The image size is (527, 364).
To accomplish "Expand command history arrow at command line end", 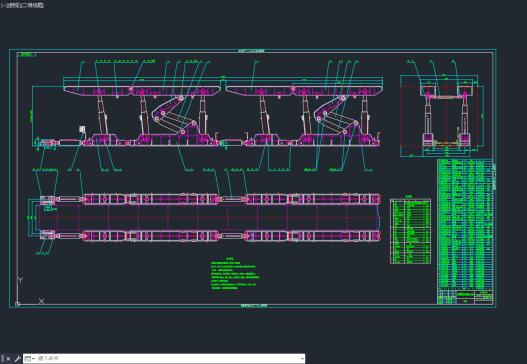I will point(302,359).
